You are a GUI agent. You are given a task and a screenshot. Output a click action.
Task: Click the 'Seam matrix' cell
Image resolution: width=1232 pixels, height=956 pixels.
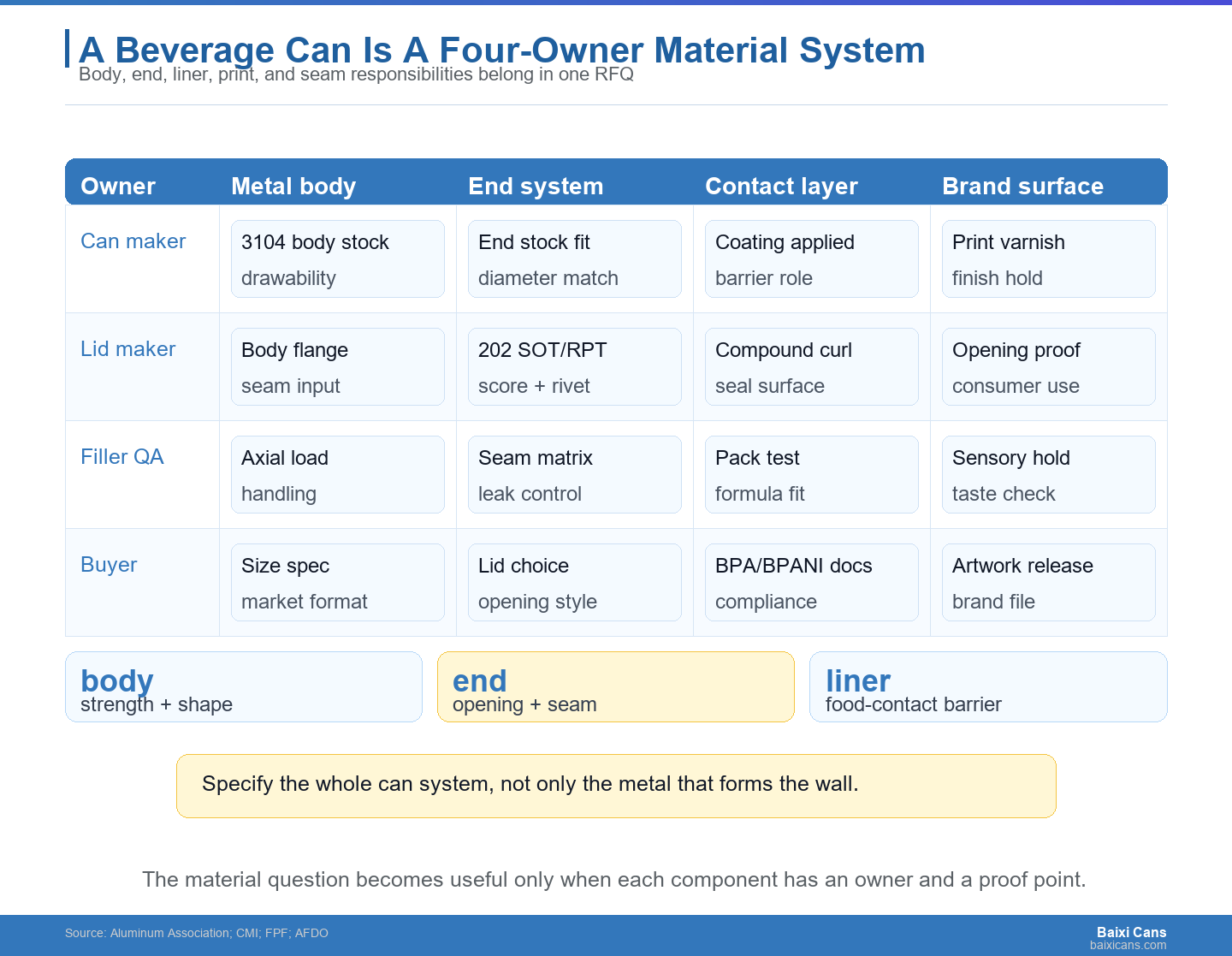pyautogui.click(x=575, y=475)
